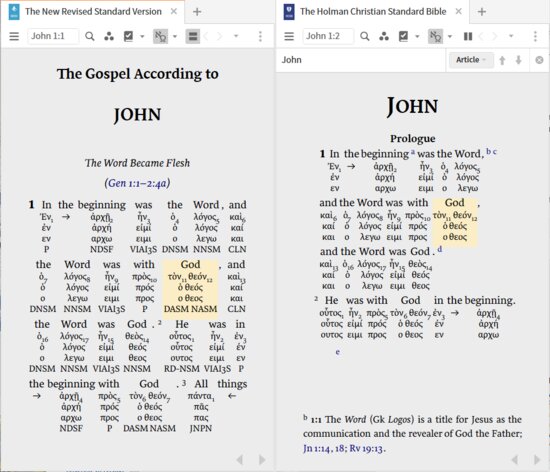Click the find box containing John

(361, 60)
